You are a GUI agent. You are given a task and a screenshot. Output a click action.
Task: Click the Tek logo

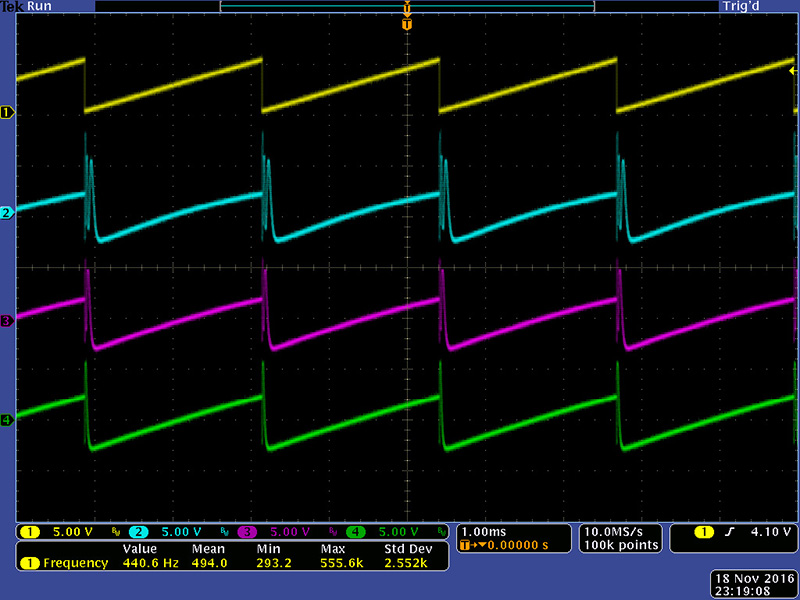tap(12, 6)
